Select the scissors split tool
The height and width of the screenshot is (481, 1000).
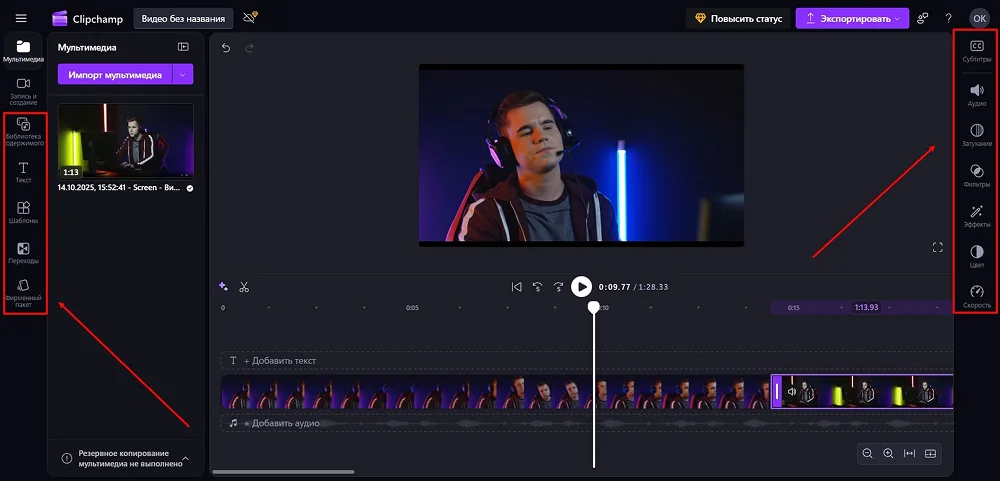[244, 287]
